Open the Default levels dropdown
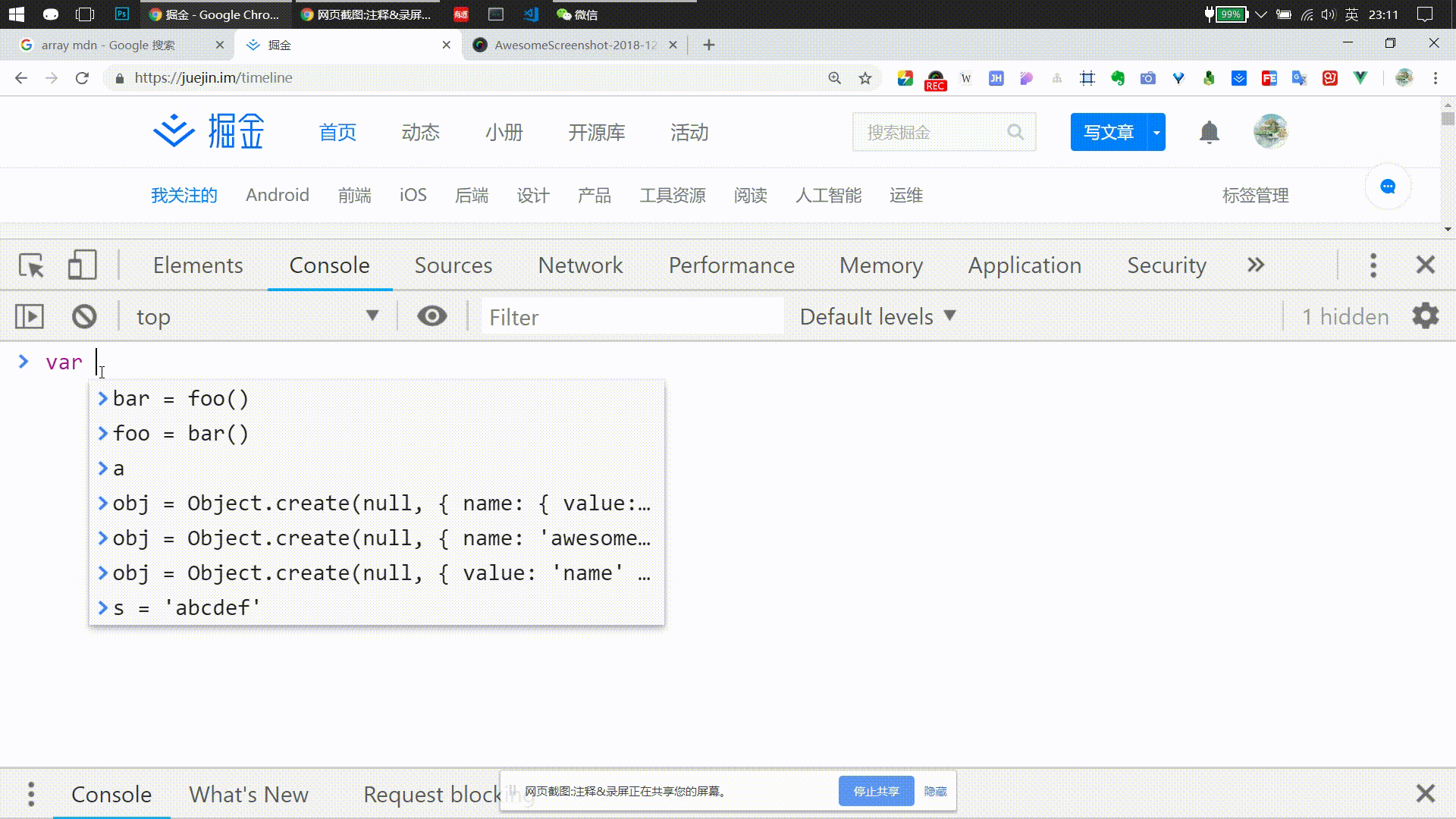The image size is (1456, 819). point(877,316)
